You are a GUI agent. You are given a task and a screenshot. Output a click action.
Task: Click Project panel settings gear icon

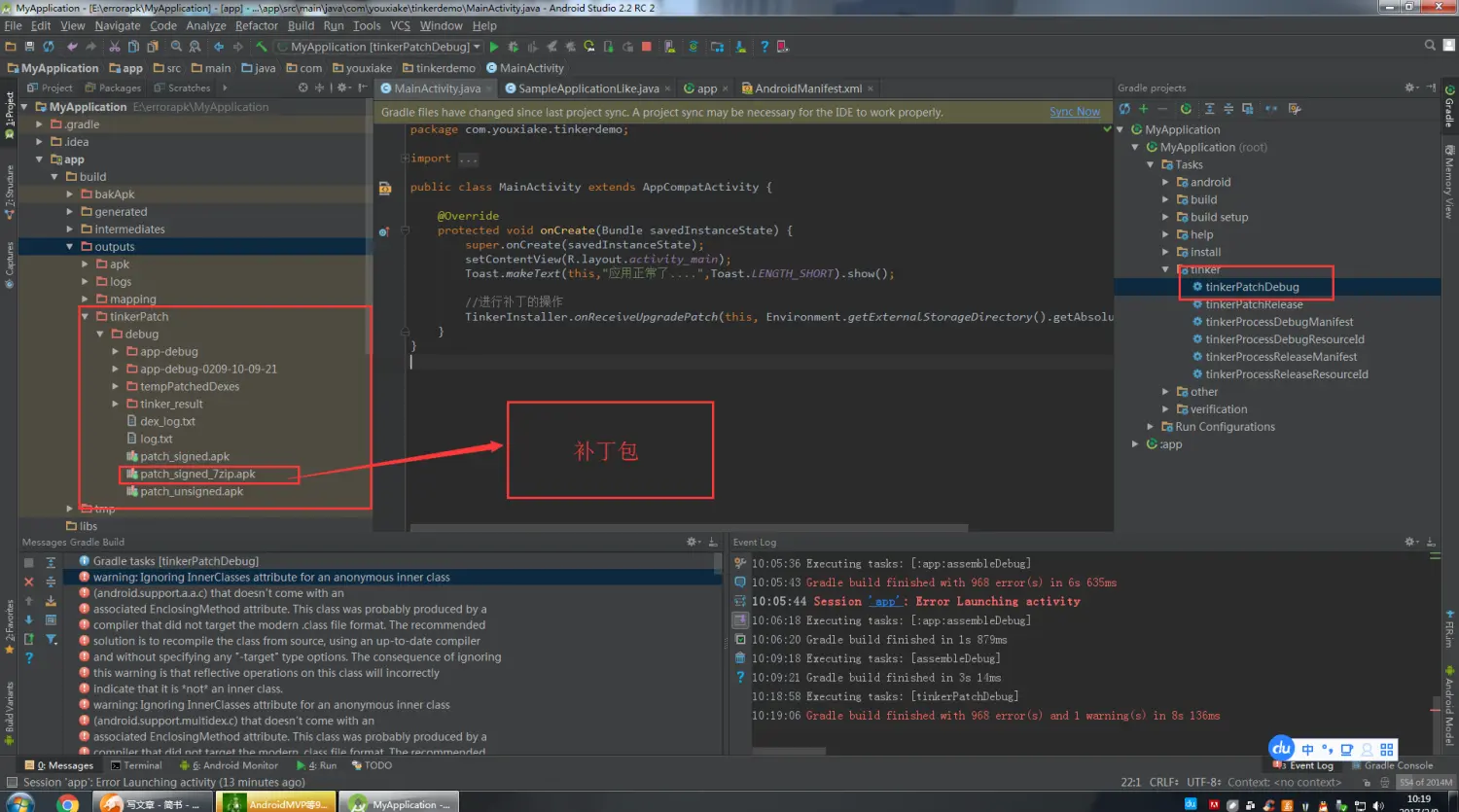[342, 88]
